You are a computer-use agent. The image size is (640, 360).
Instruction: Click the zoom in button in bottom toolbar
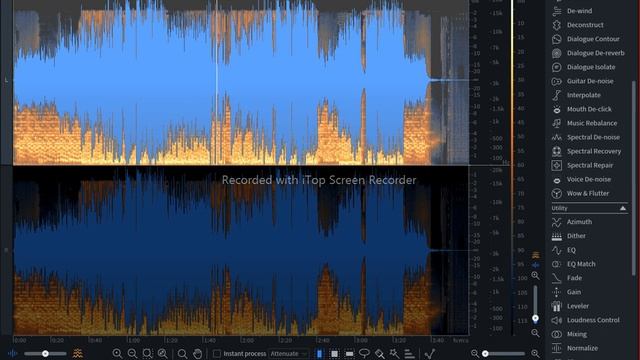tap(117, 353)
